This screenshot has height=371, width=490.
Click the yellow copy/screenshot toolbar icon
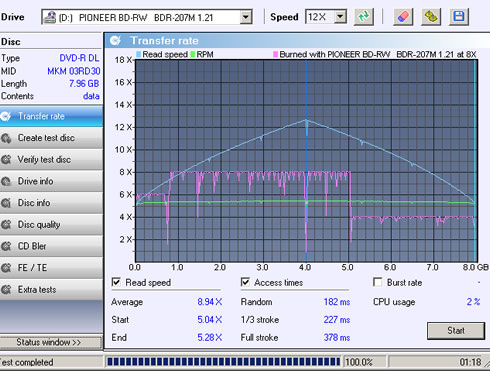[x=431, y=16]
